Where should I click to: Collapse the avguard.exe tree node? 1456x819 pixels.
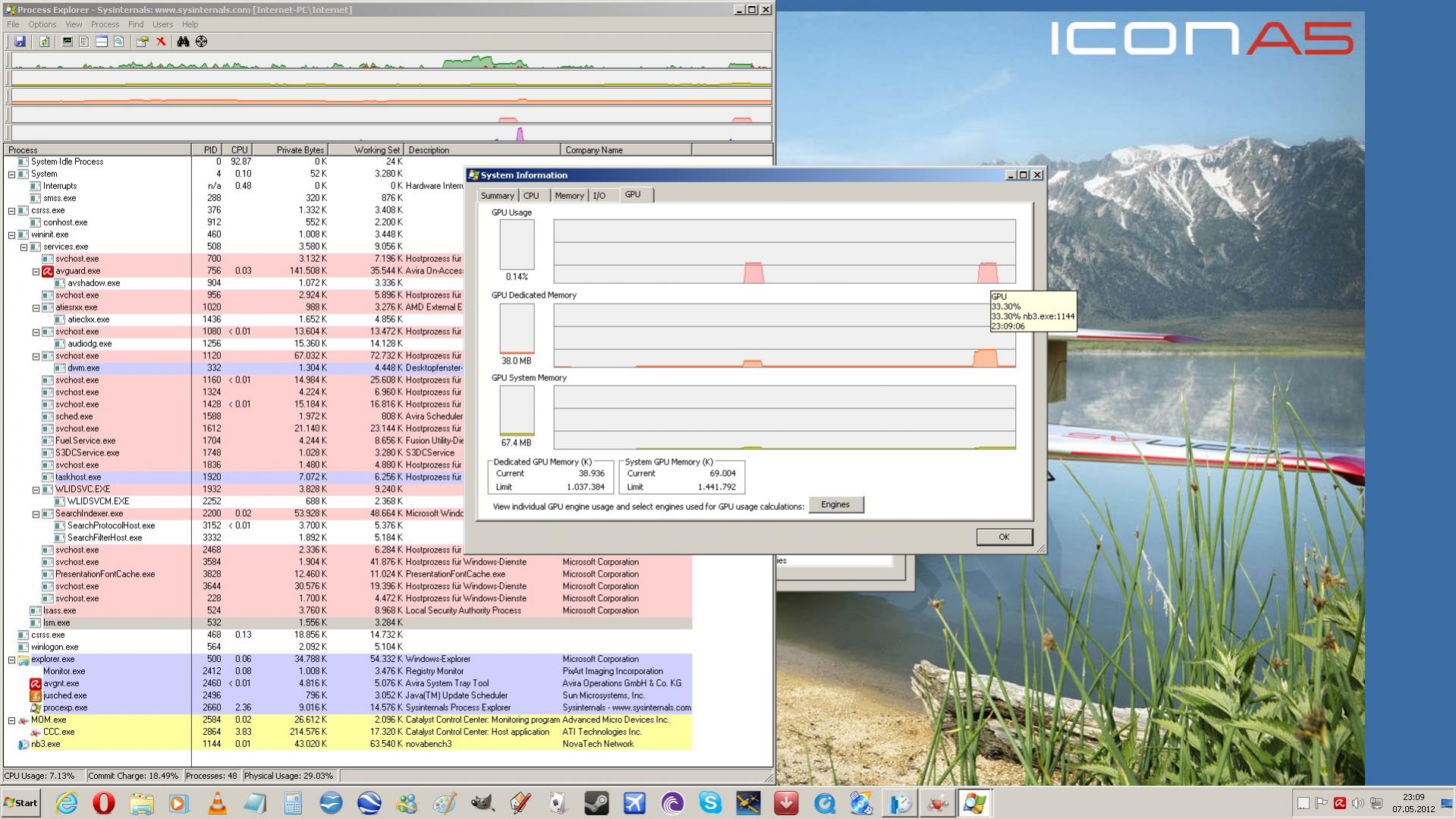click(x=36, y=271)
